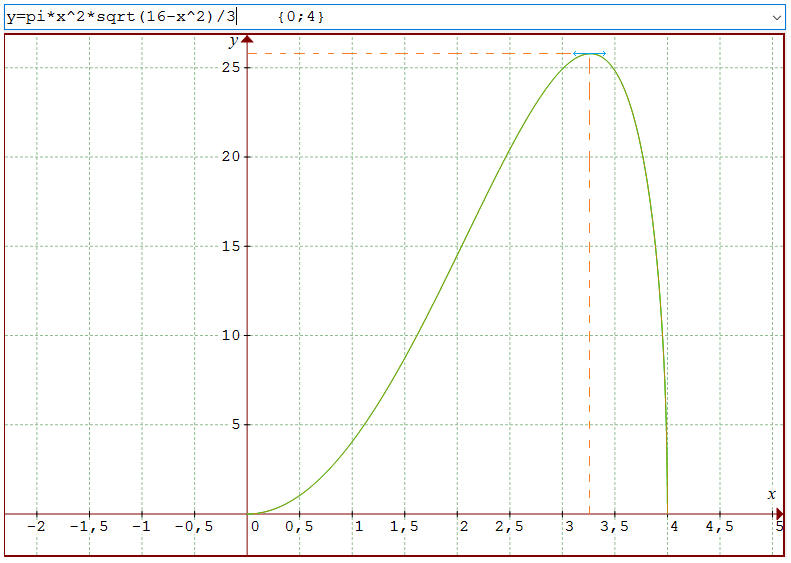Click the 15 tick label on y-axis
791x563 pixels.
(x=229, y=246)
